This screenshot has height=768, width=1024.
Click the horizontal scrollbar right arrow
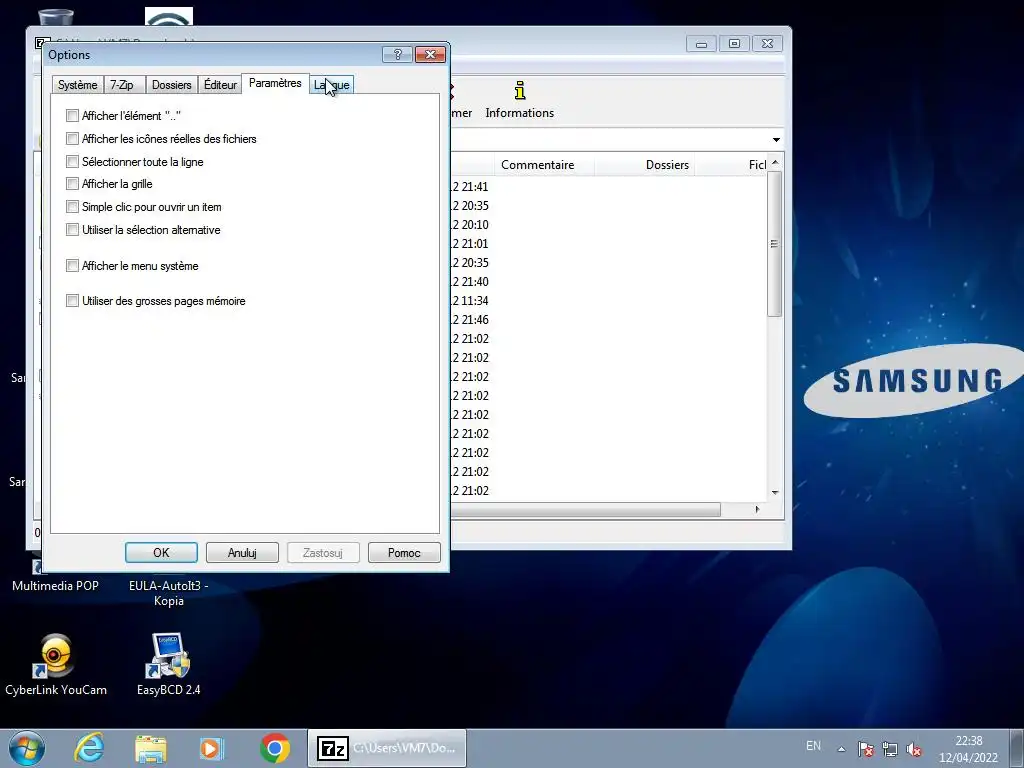click(757, 509)
